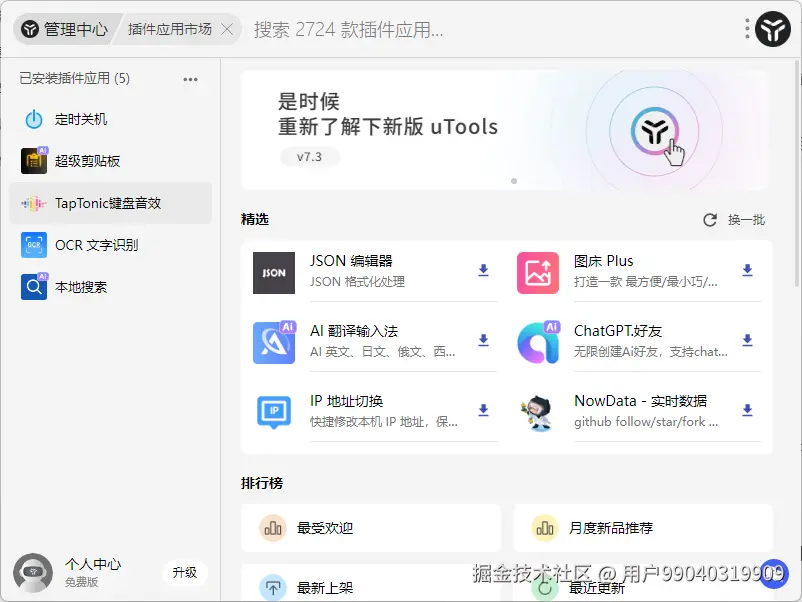The width and height of the screenshot is (802, 602).
Task: Click the 无限创建Ai好友 description text
Action: coord(651,352)
